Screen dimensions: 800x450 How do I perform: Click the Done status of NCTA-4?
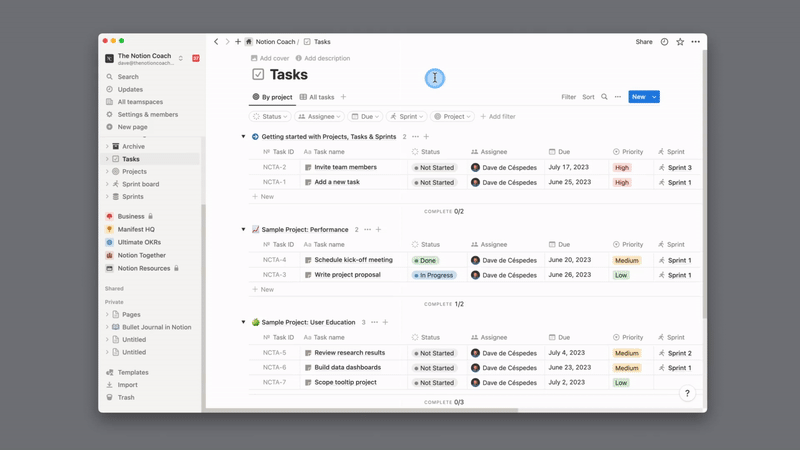(x=425, y=260)
